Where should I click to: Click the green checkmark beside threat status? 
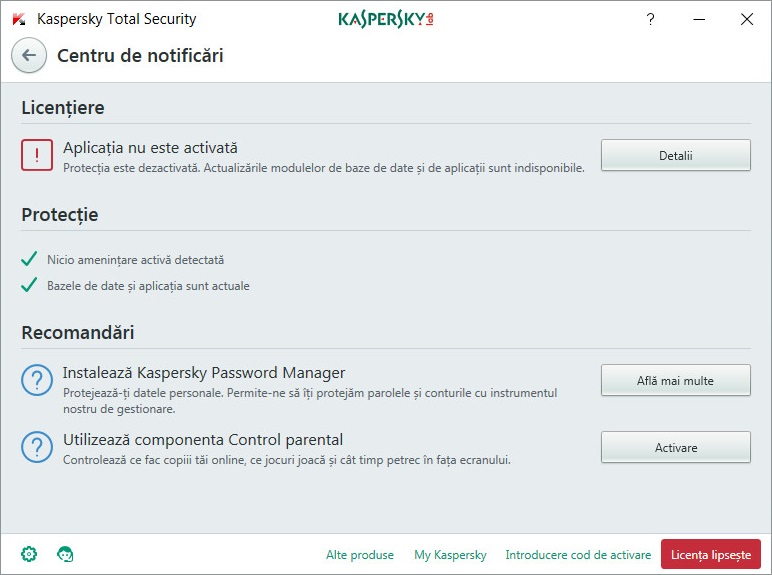click(x=29, y=260)
